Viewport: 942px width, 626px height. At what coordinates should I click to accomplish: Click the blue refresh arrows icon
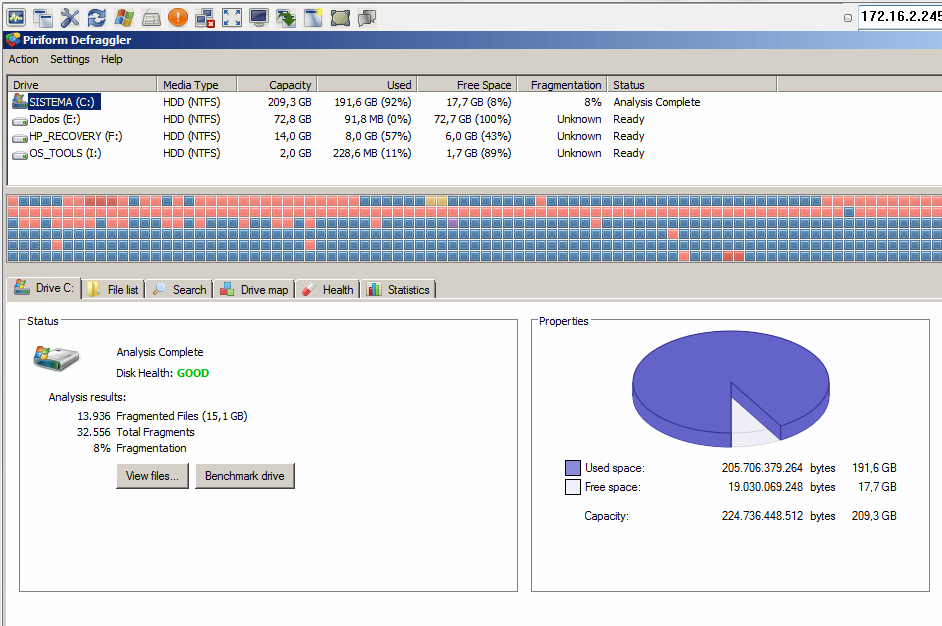point(97,17)
